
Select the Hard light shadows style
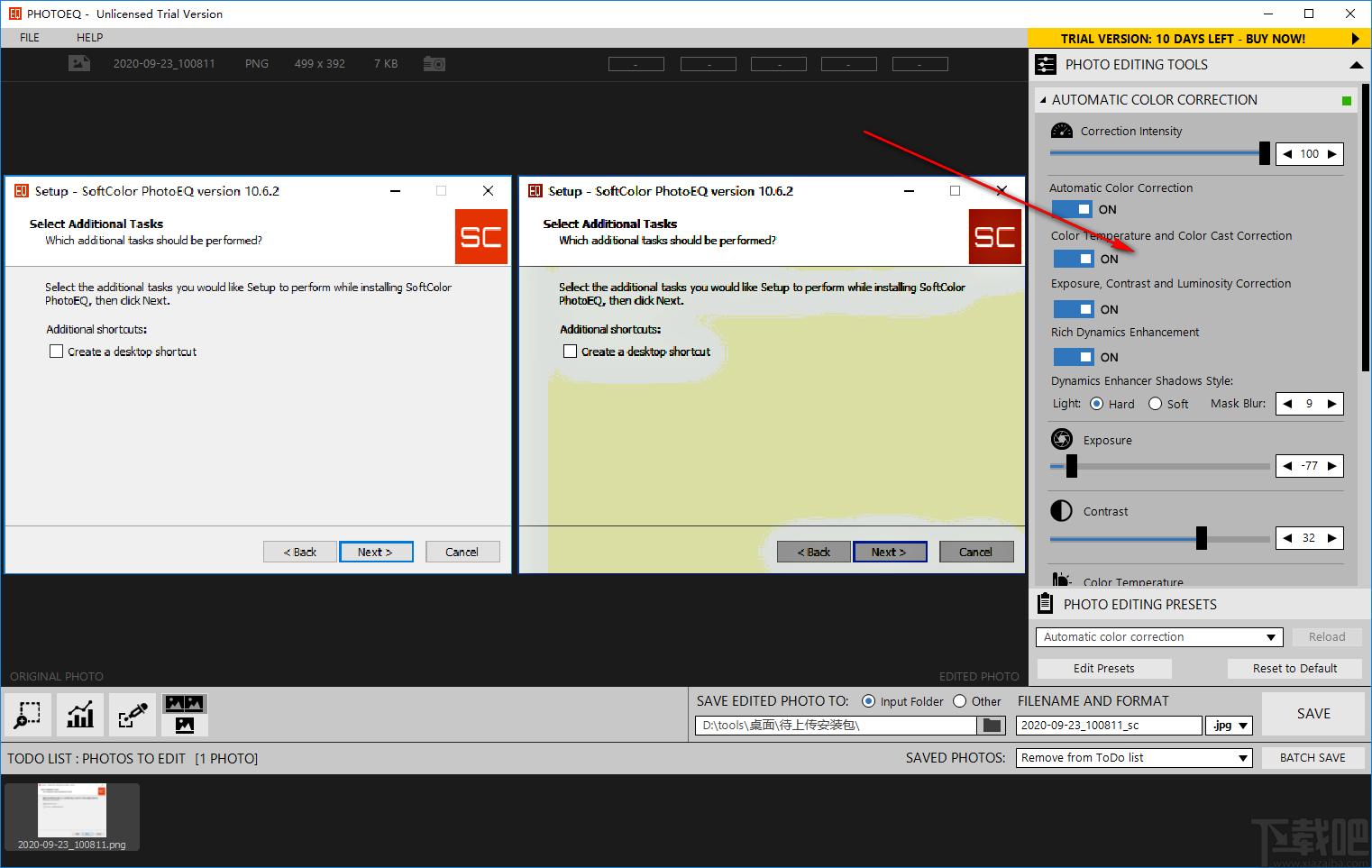1097,404
